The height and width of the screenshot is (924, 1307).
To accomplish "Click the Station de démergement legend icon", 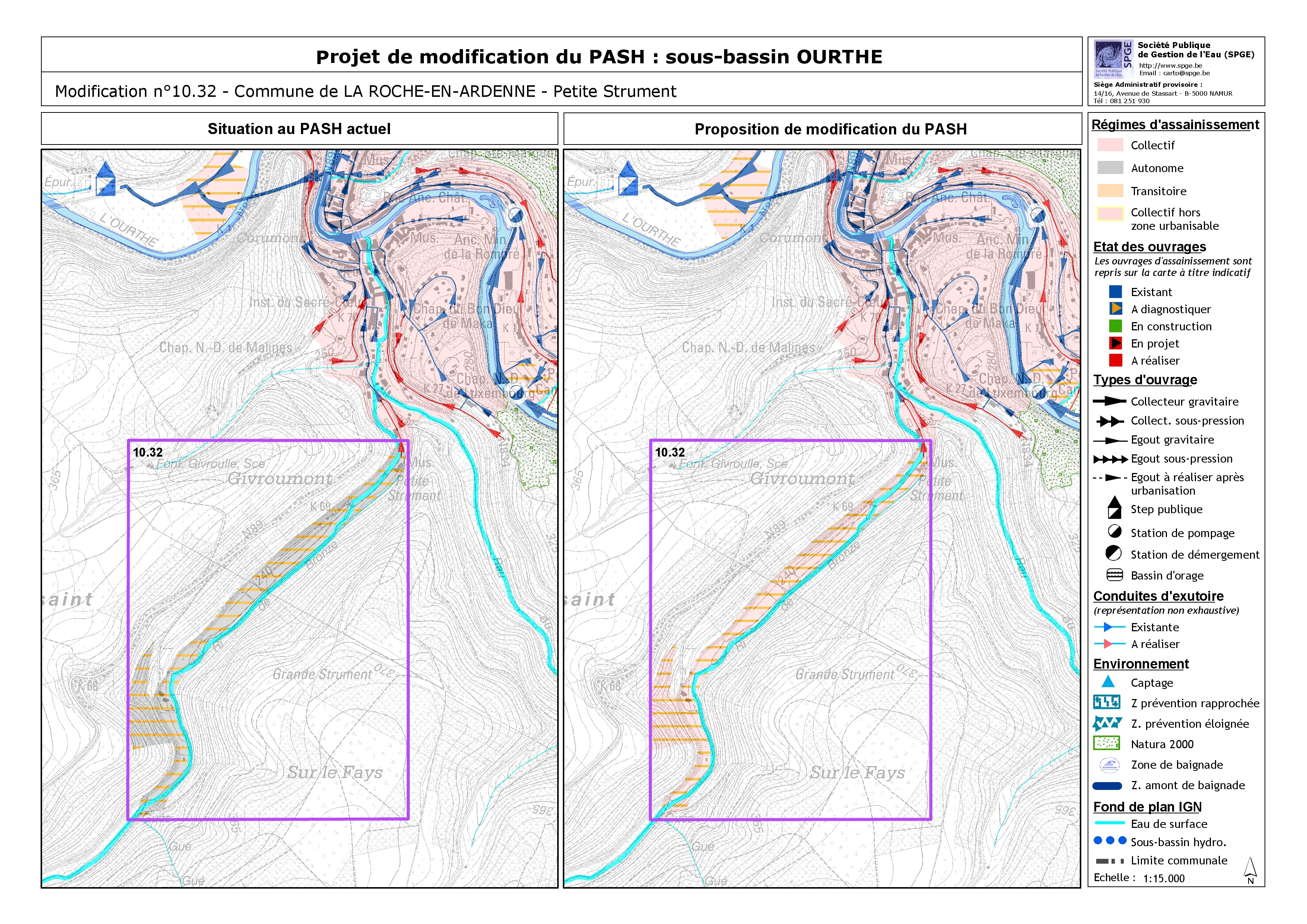I will coord(1113,553).
